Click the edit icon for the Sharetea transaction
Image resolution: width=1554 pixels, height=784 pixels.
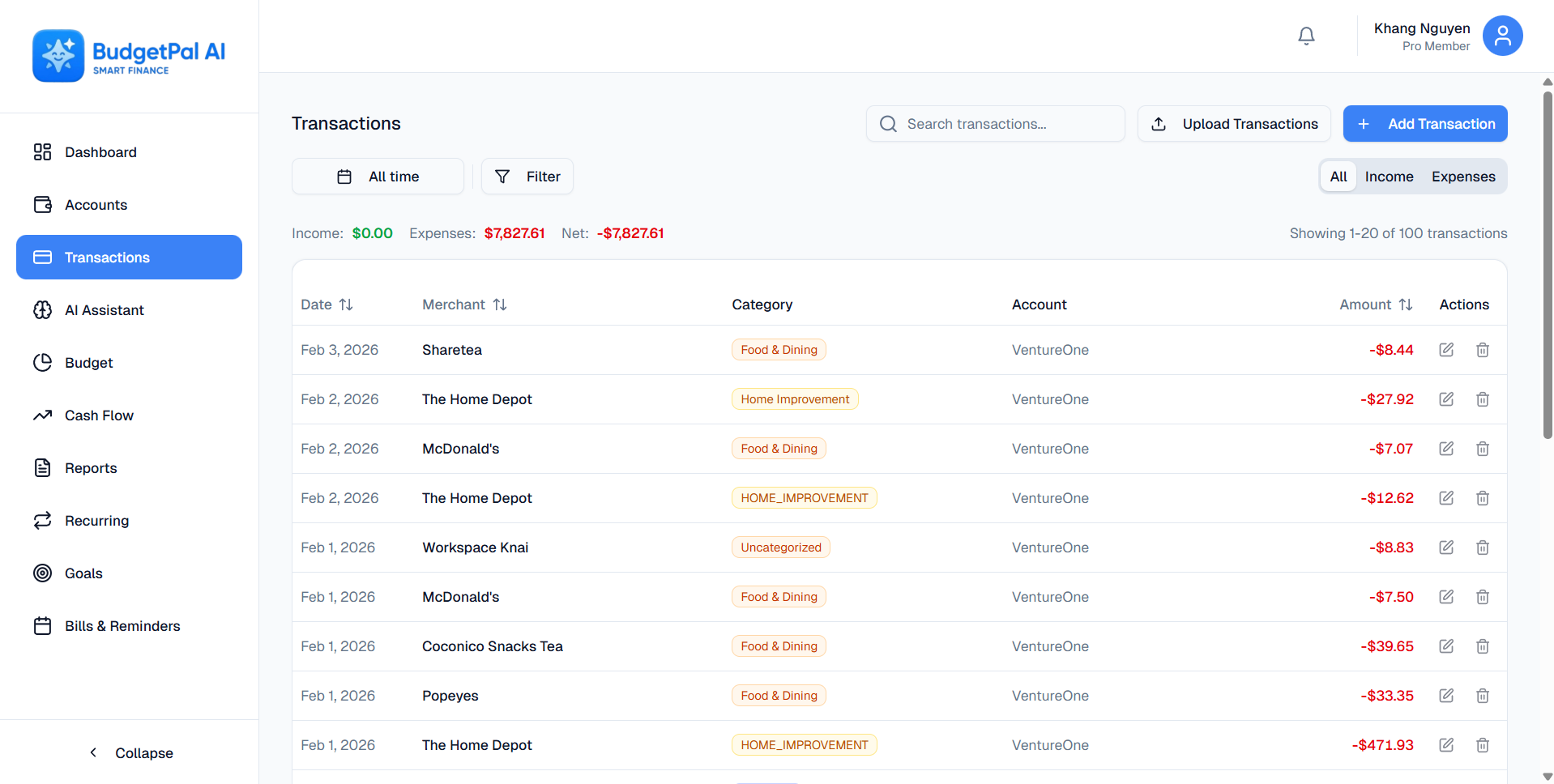tap(1446, 349)
